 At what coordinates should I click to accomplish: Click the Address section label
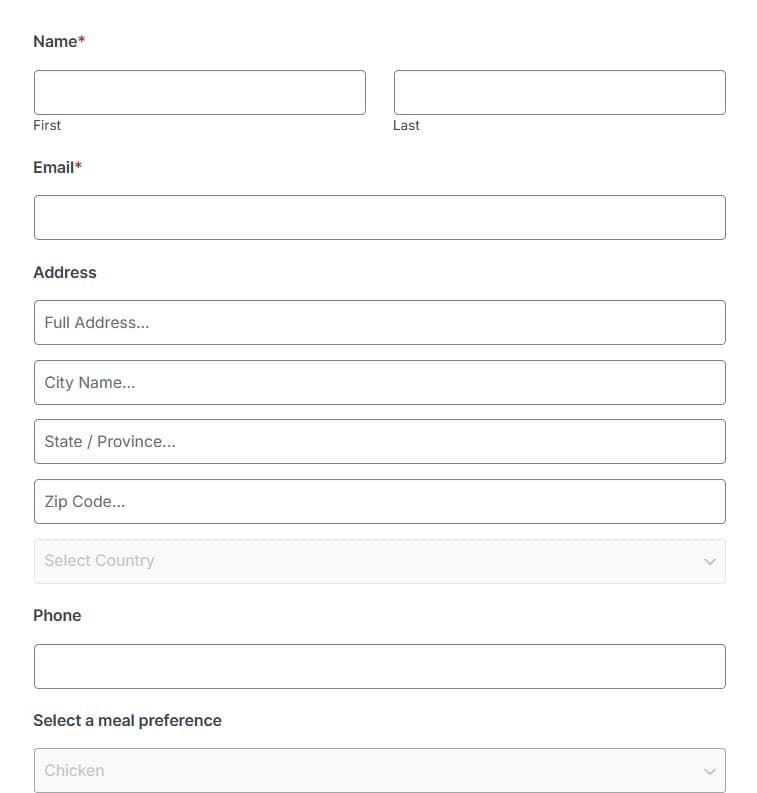coord(65,273)
